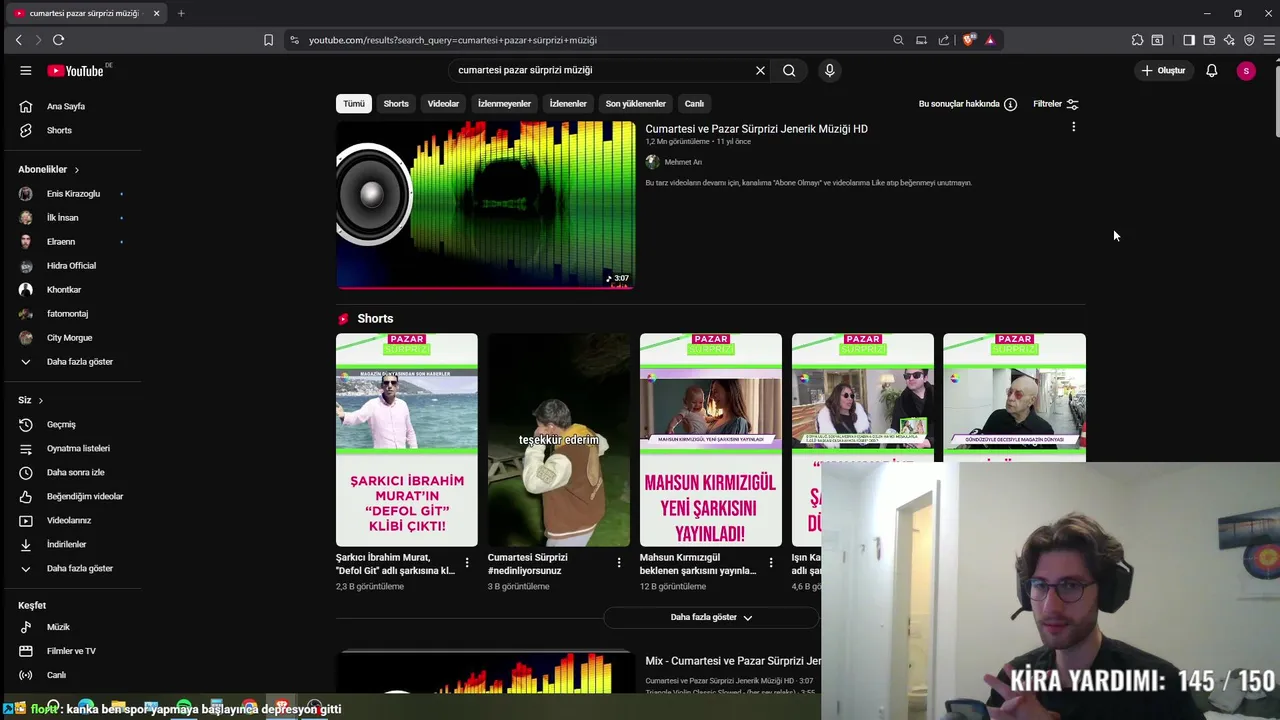The image size is (1280, 720).
Task: Click the browser address bar URL
Action: point(452,40)
